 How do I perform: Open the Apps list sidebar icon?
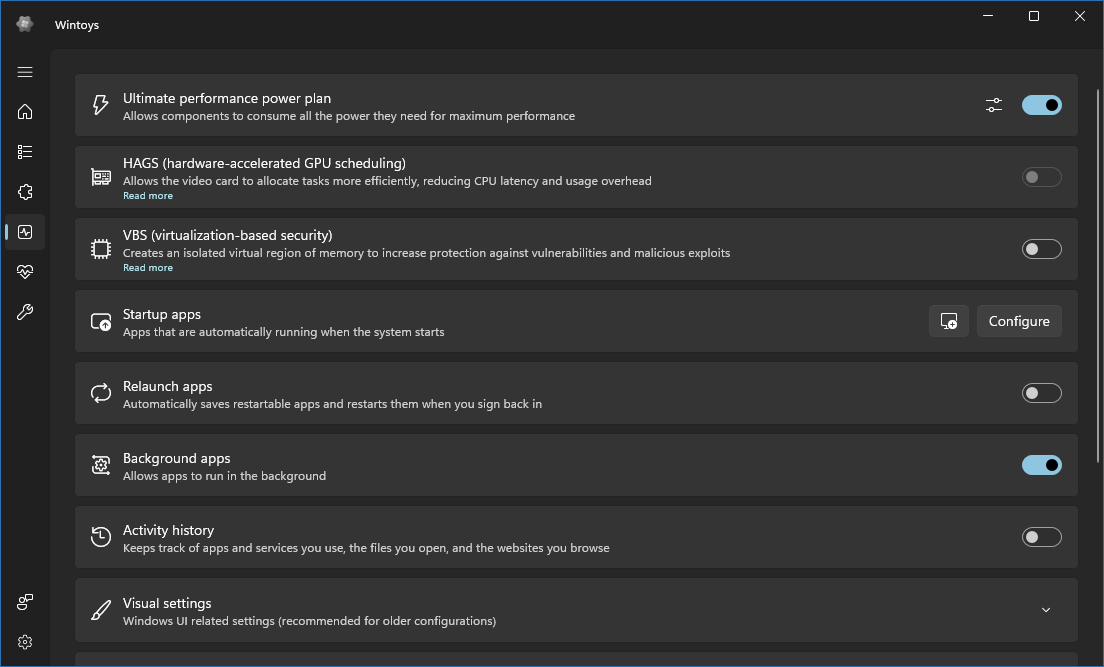(x=25, y=152)
